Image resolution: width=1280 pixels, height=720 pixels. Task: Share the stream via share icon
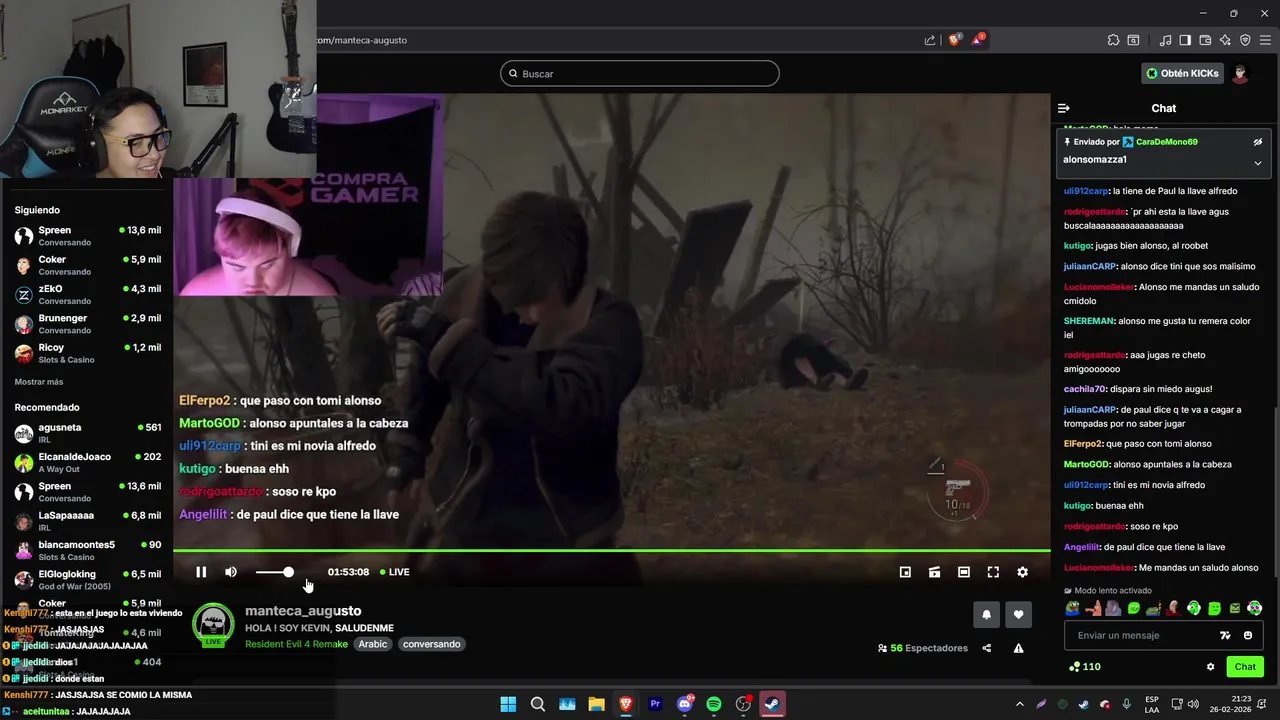(x=987, y=648)
